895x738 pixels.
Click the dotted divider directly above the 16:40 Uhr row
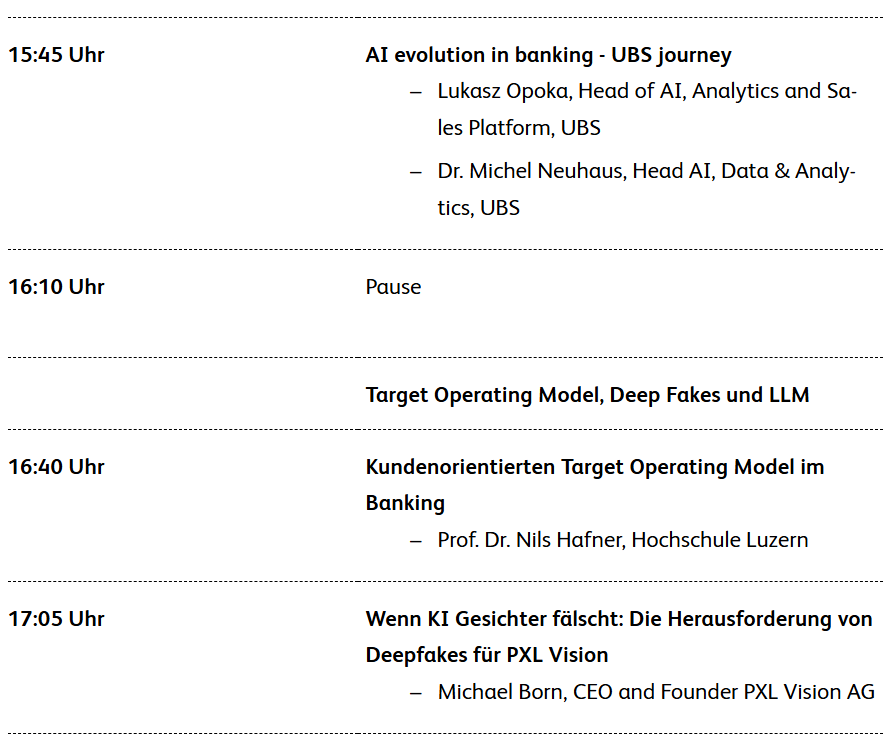pos(445,429)
